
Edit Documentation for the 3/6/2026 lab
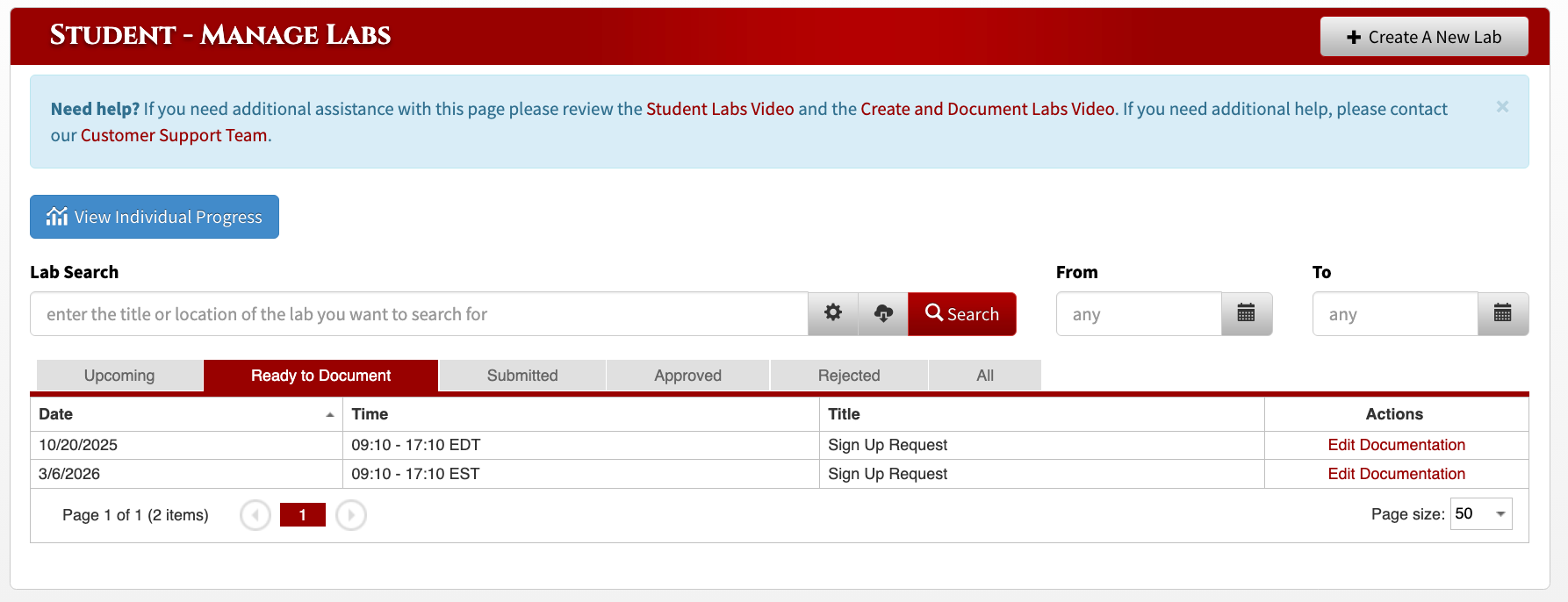pos(1396,474)
